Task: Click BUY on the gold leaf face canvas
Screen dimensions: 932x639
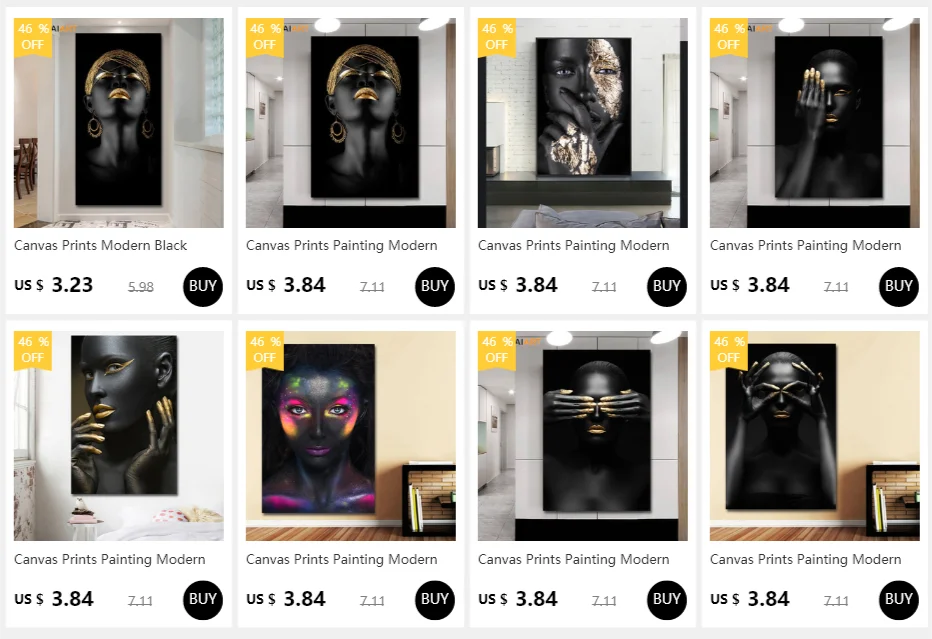Action: click(x=666, y=287)
